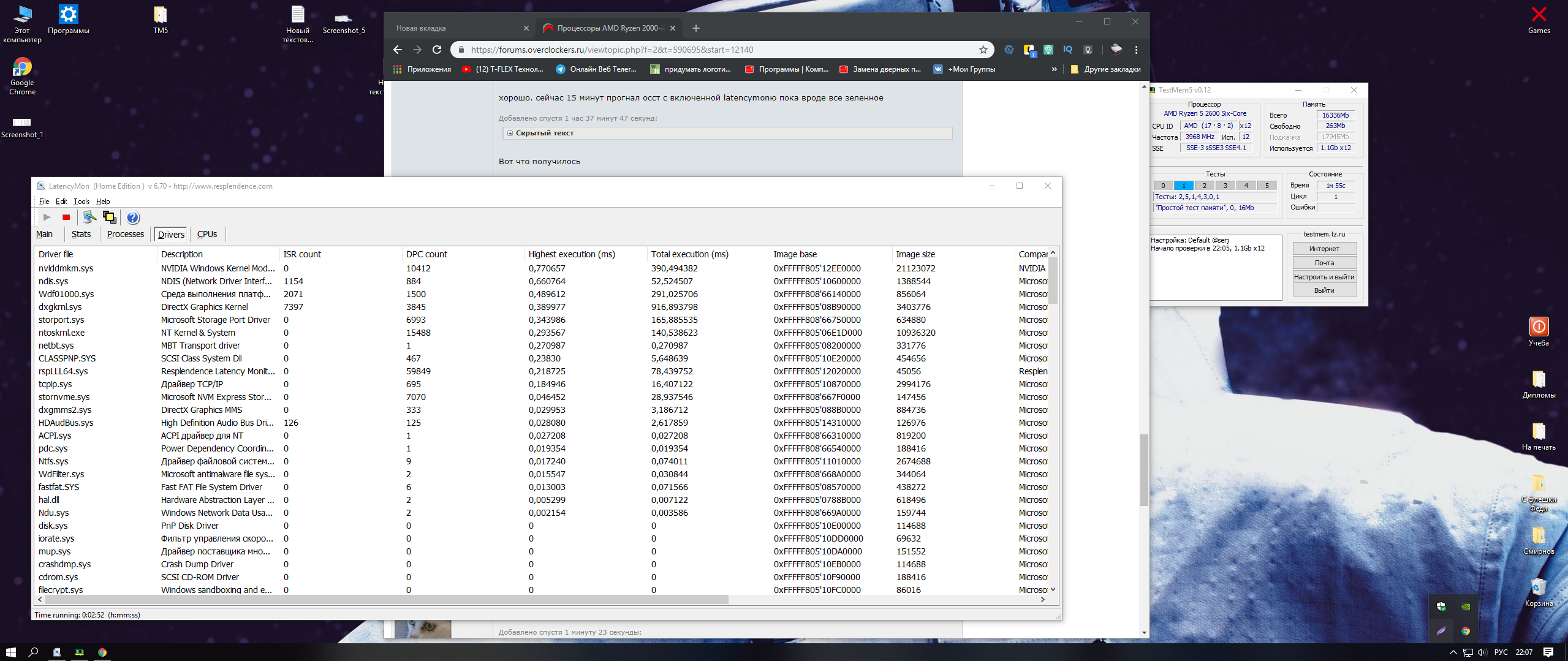Select the HDAudBus.sys driver row
1568x661 pixels.
[542, 423]
